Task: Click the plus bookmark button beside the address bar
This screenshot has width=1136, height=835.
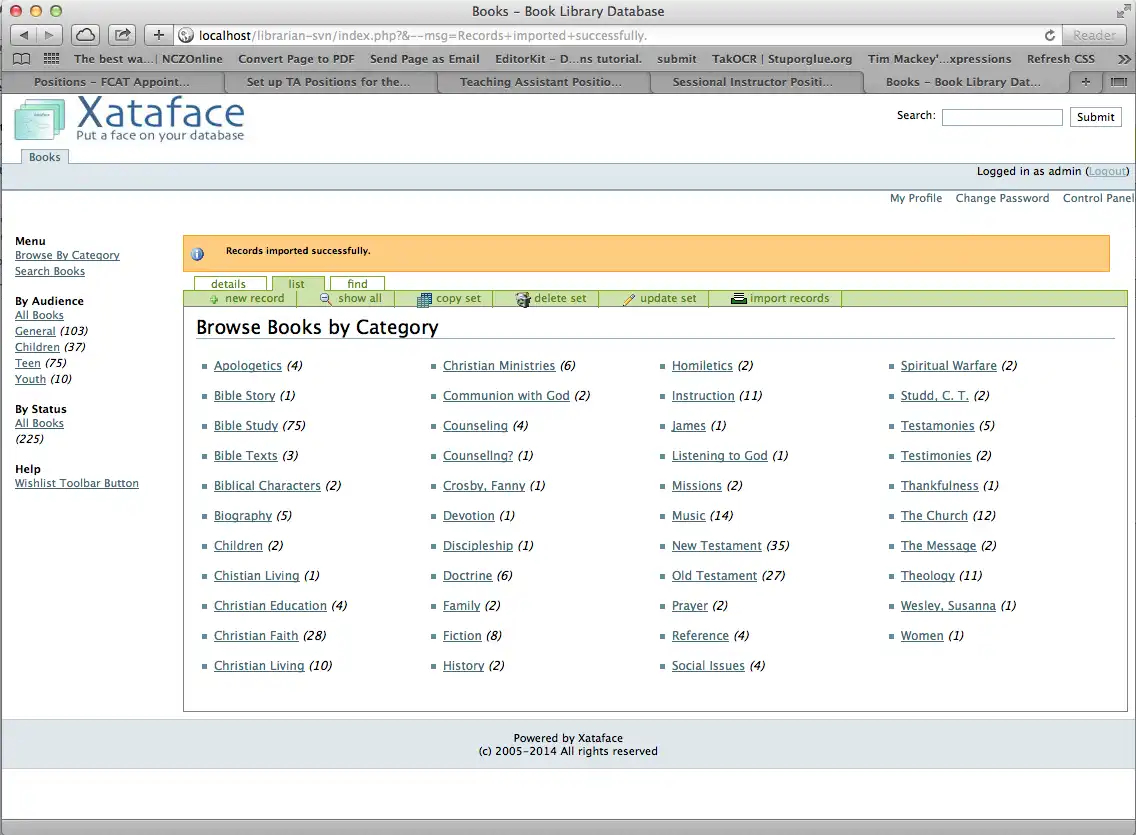Action: 159,35
